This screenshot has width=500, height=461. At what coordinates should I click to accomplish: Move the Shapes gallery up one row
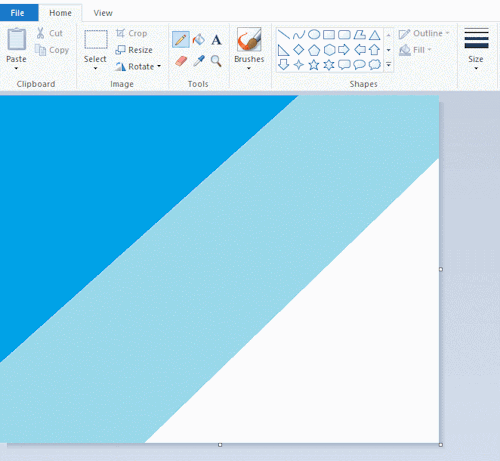pyautogui.click(x=389, y=35)
